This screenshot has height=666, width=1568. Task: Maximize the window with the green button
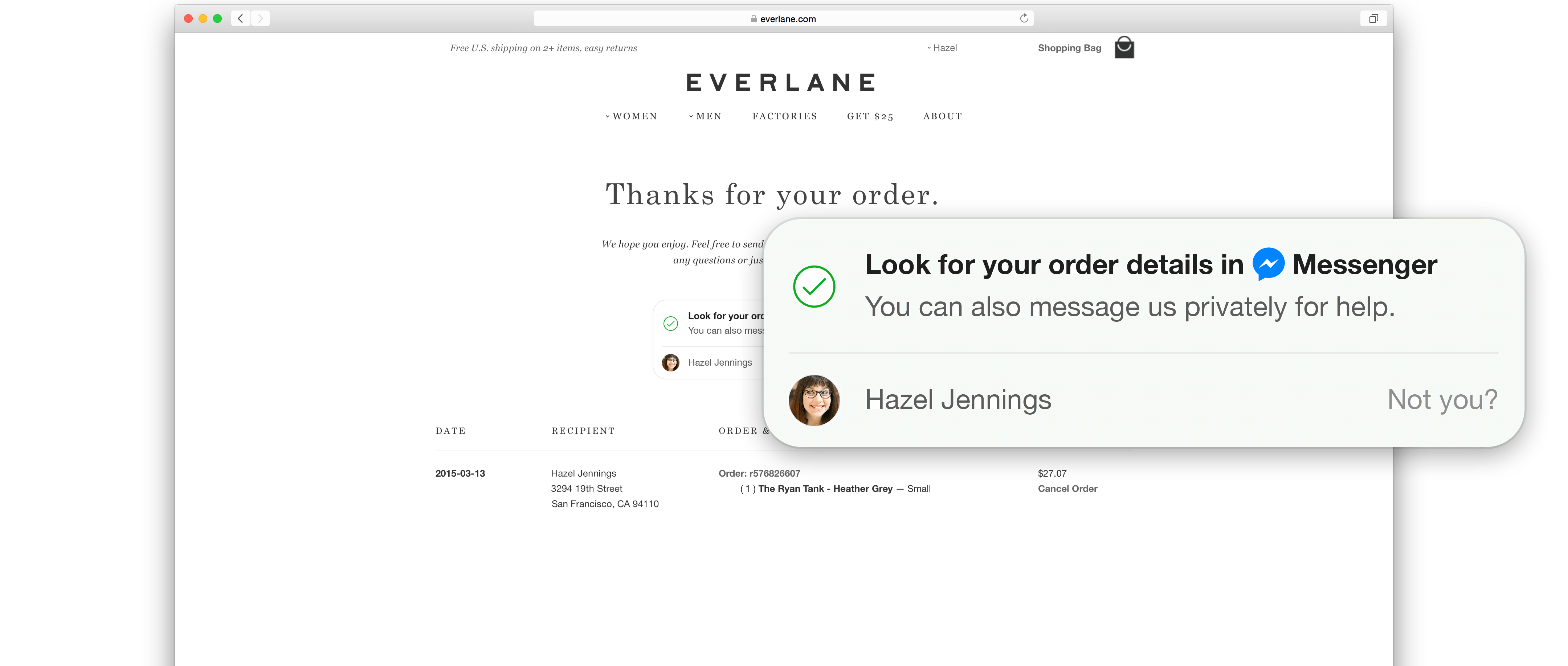click(x=217, y=19)
